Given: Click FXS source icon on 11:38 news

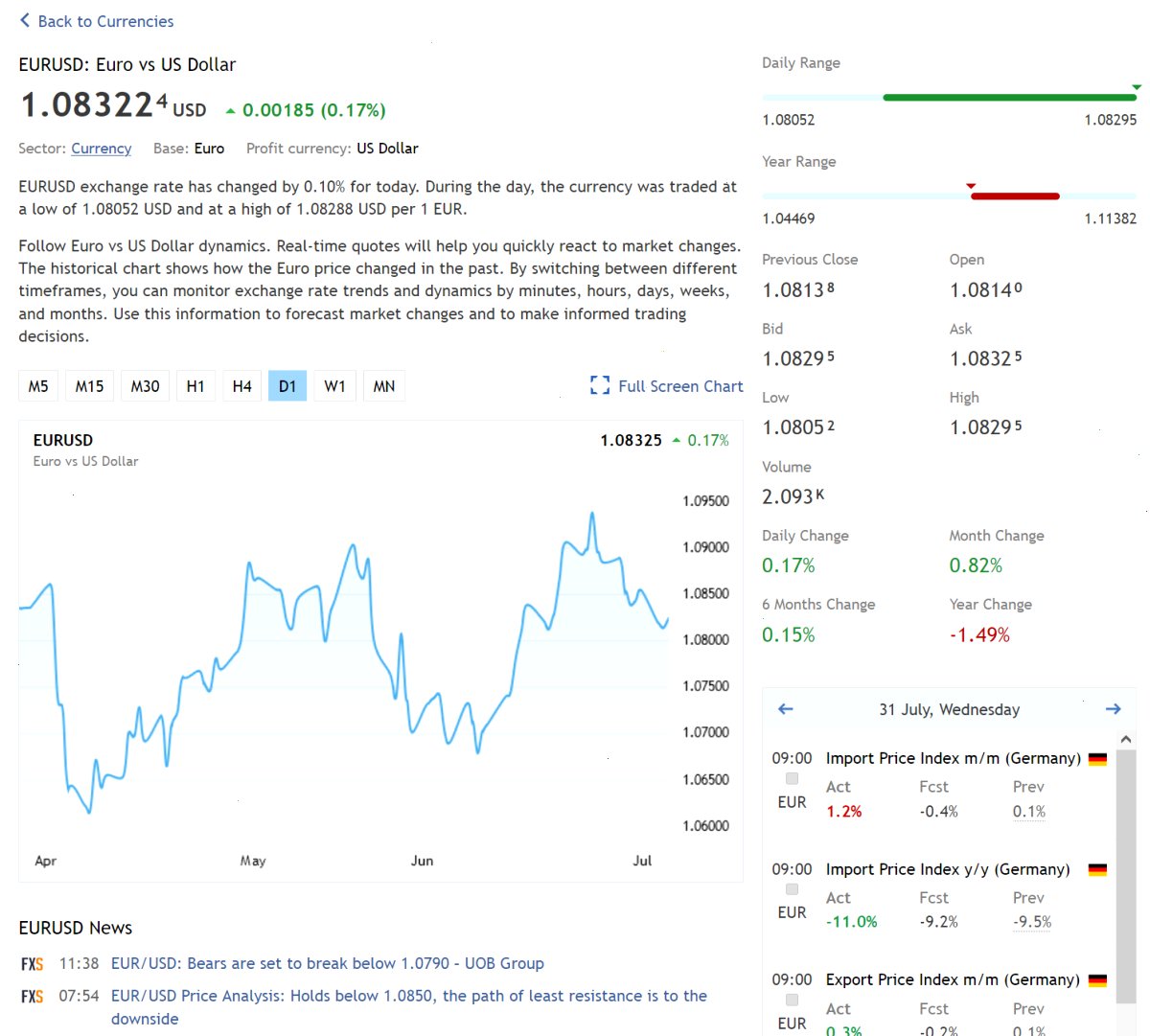Looking at the screenshot, I should pyautogui.click(x=33, y=964).
